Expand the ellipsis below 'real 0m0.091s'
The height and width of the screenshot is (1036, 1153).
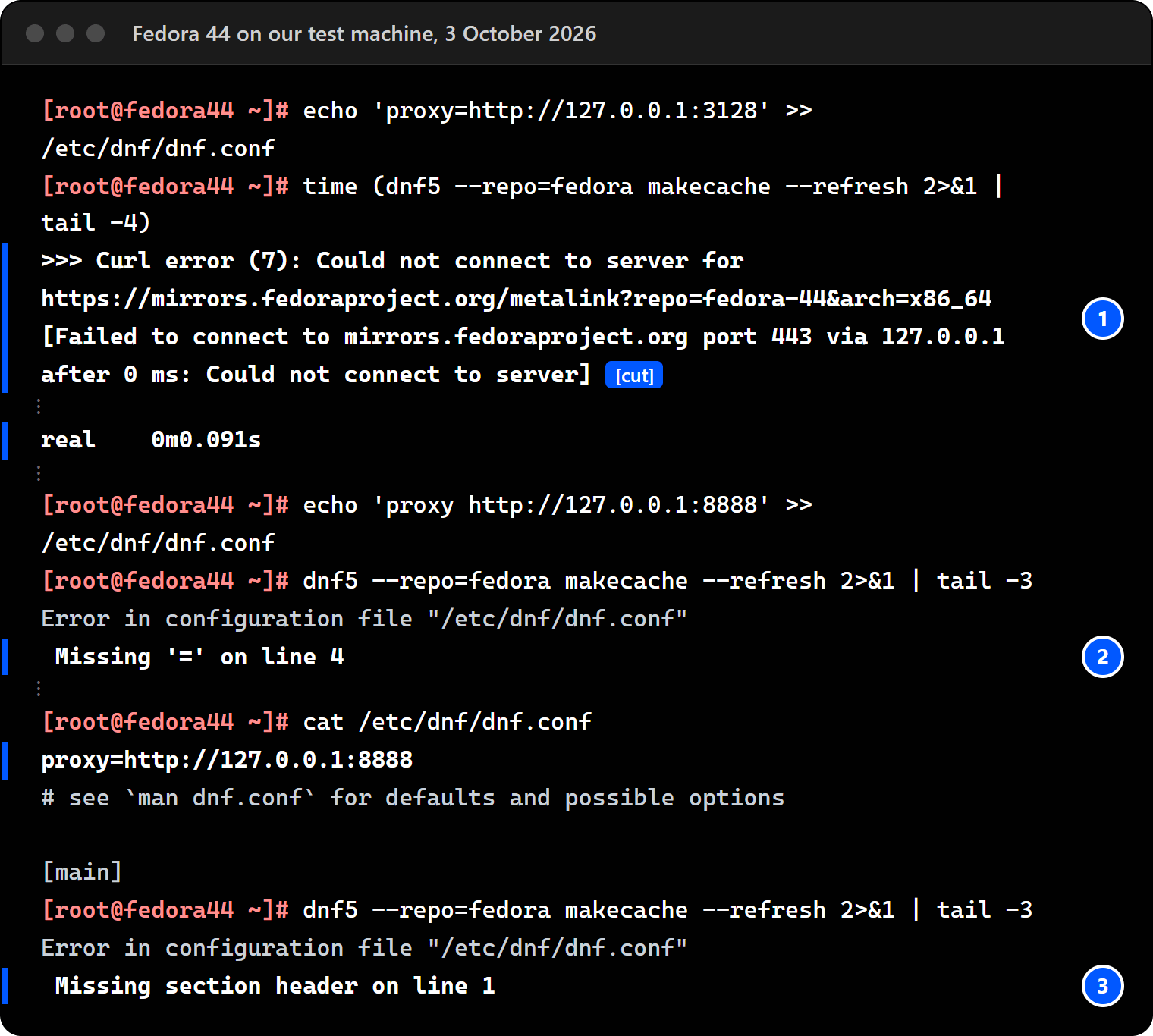[39, 473]
